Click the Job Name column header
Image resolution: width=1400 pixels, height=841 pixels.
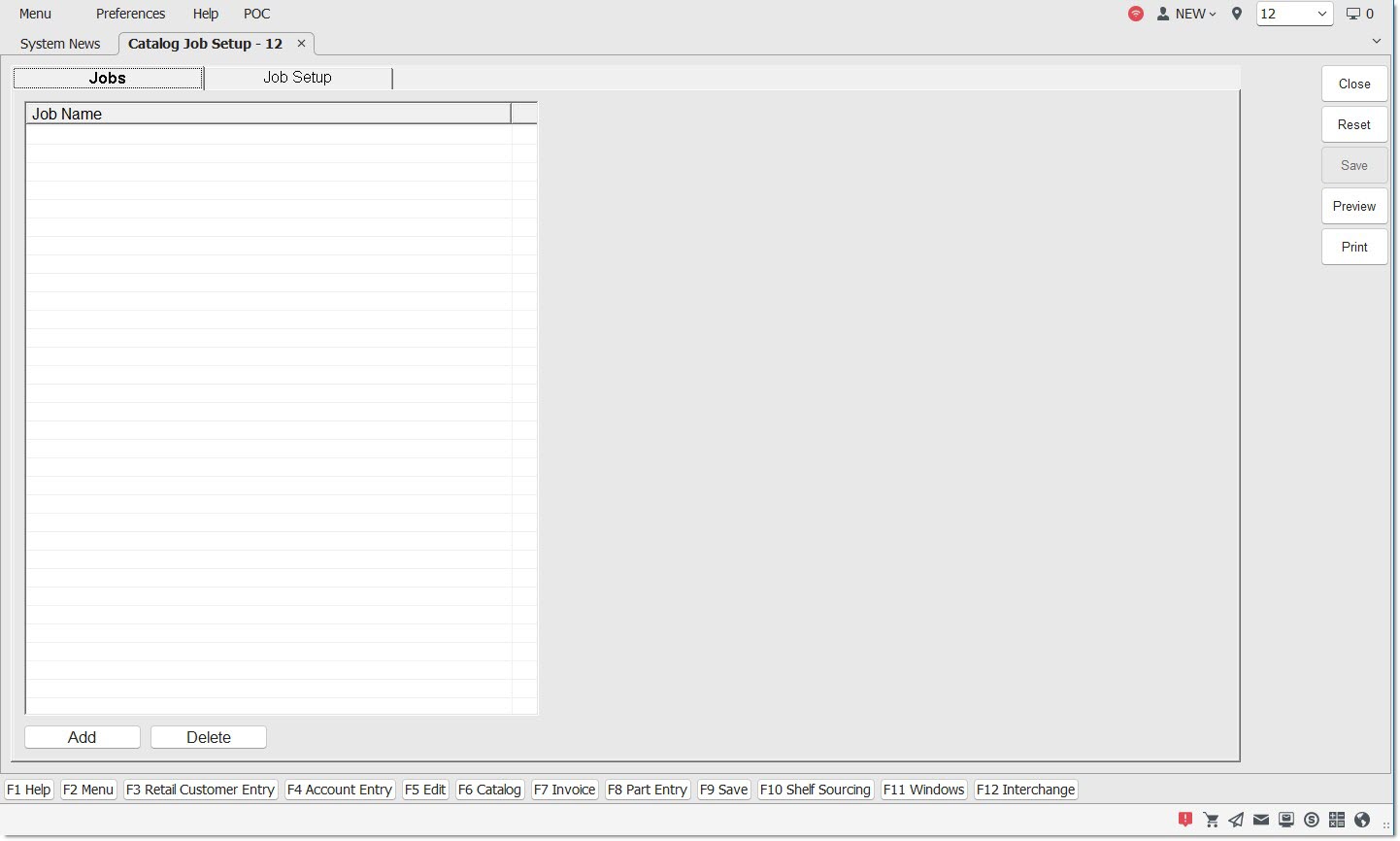tap(268, 114)
